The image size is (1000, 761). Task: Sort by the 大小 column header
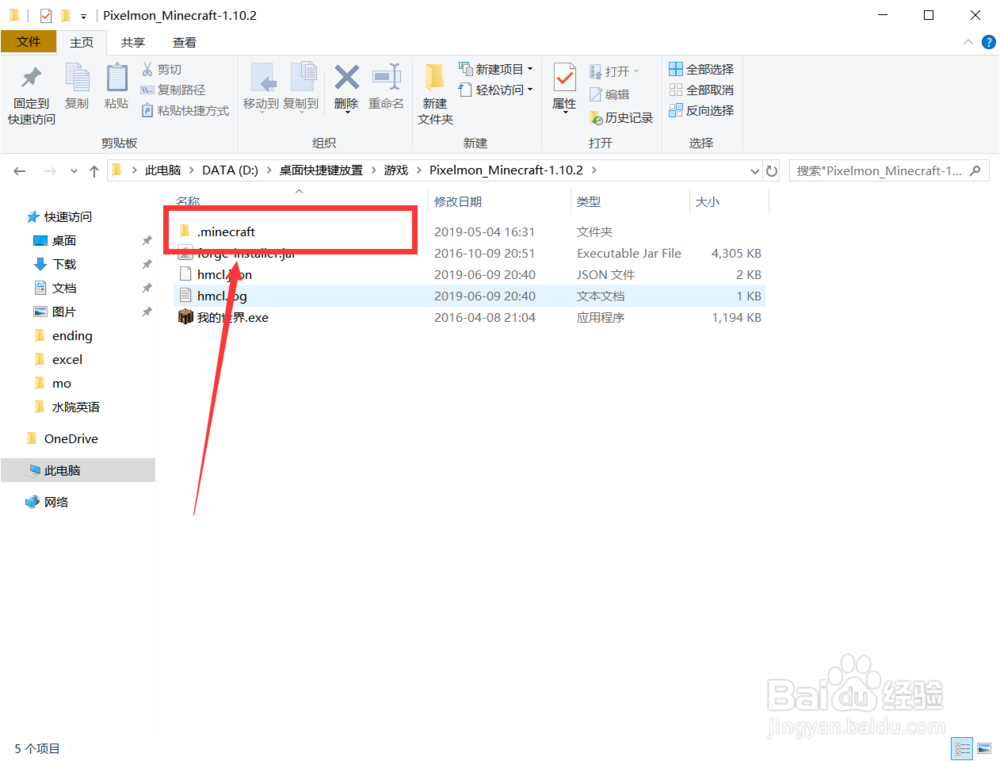pos(707,202)
